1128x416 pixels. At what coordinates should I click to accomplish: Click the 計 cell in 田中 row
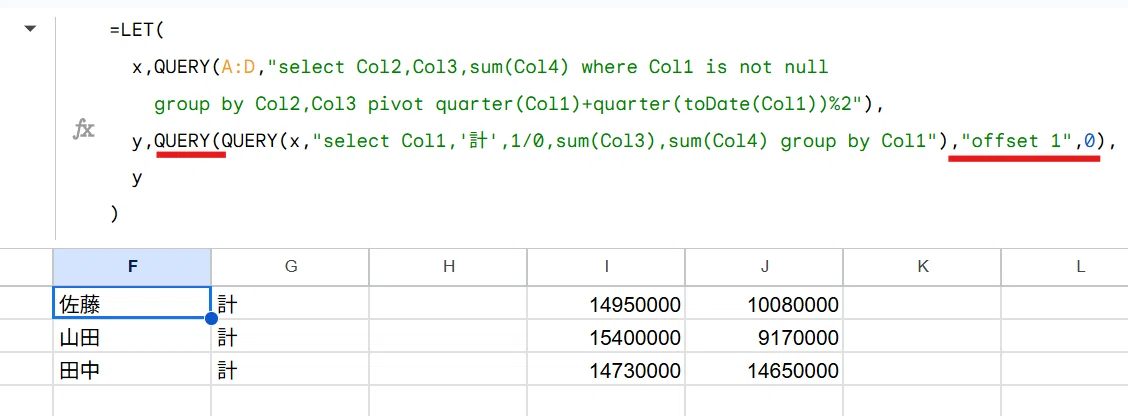291,370
